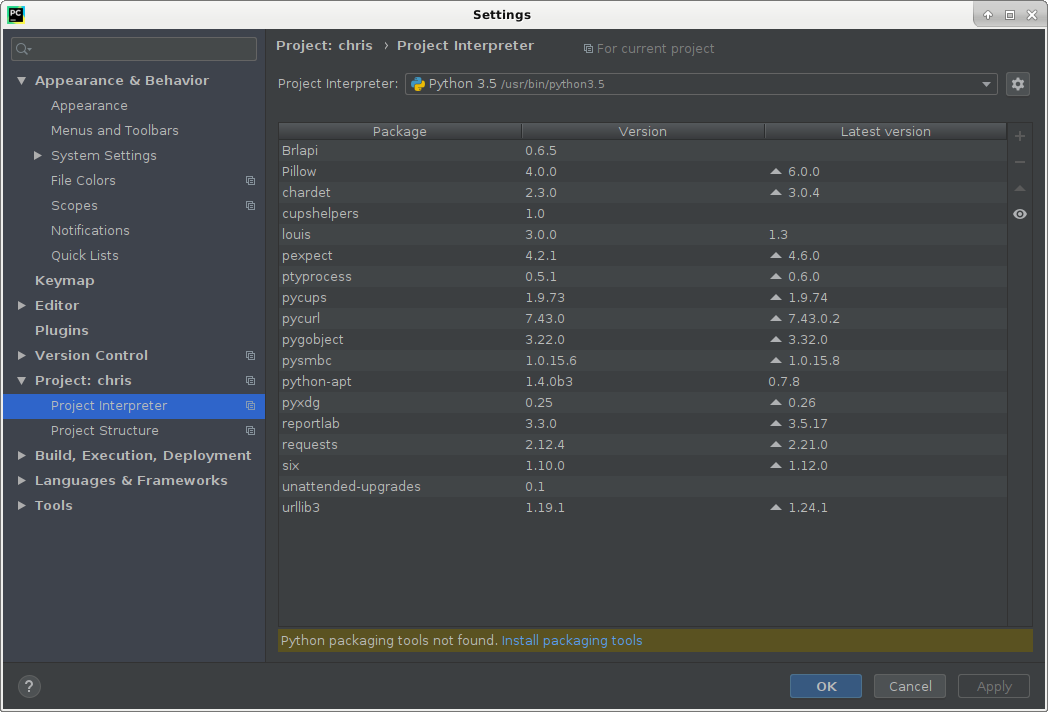Click the copy icon beside Project Interpreter
This screenshot has height=712, width=1048.
pos(251,406)
